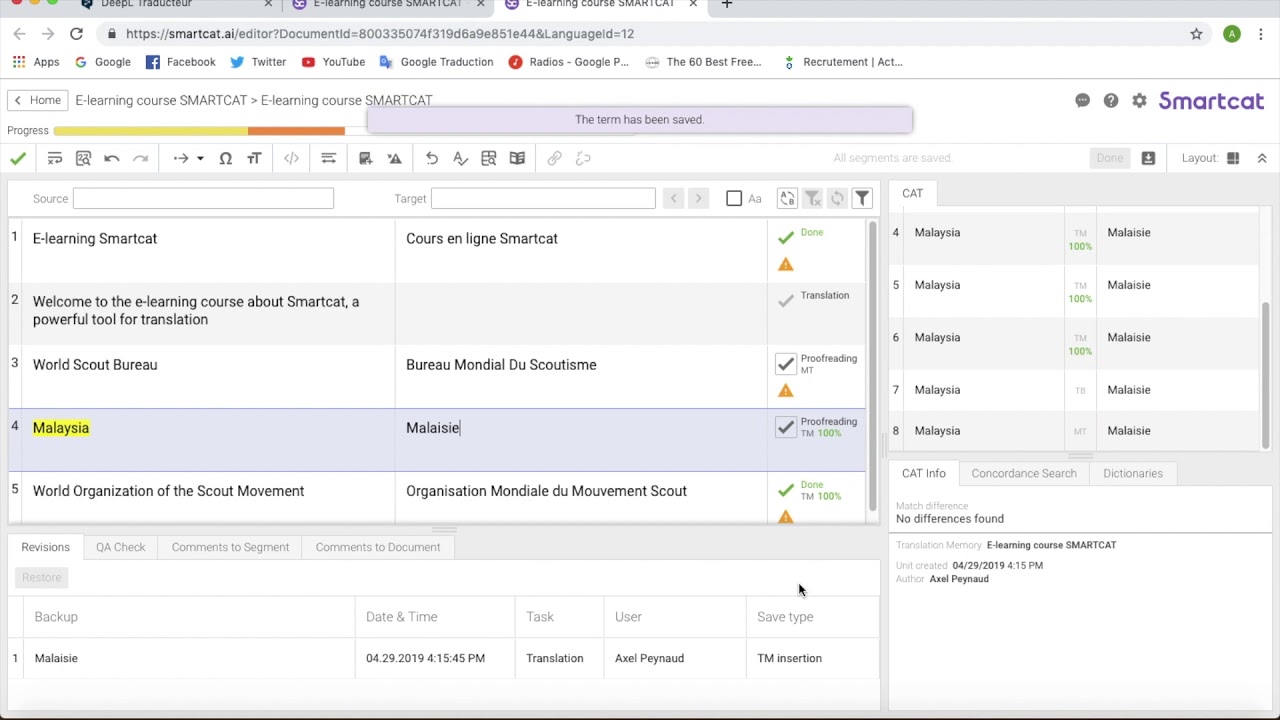Change text case with Tt icon

(254, 158)
